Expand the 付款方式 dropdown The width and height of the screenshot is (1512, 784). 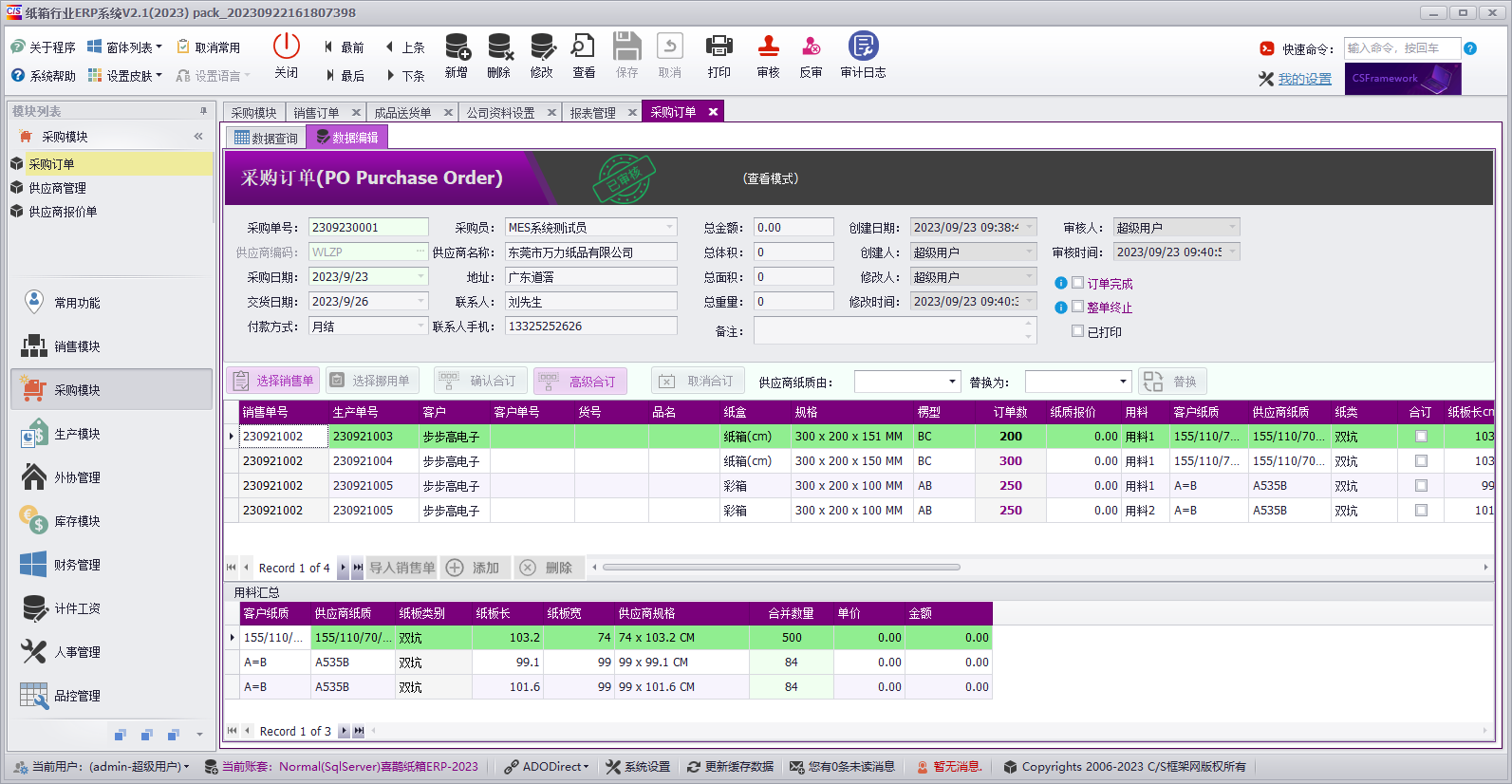(x=421, y=326)
